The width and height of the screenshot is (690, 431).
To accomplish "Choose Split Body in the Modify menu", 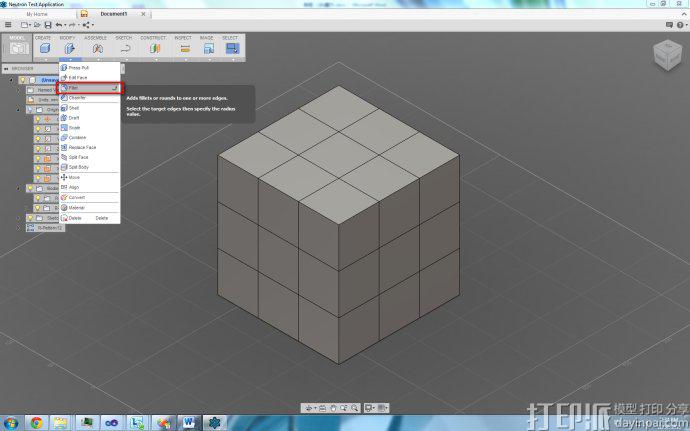I will (x=90, y=167).
